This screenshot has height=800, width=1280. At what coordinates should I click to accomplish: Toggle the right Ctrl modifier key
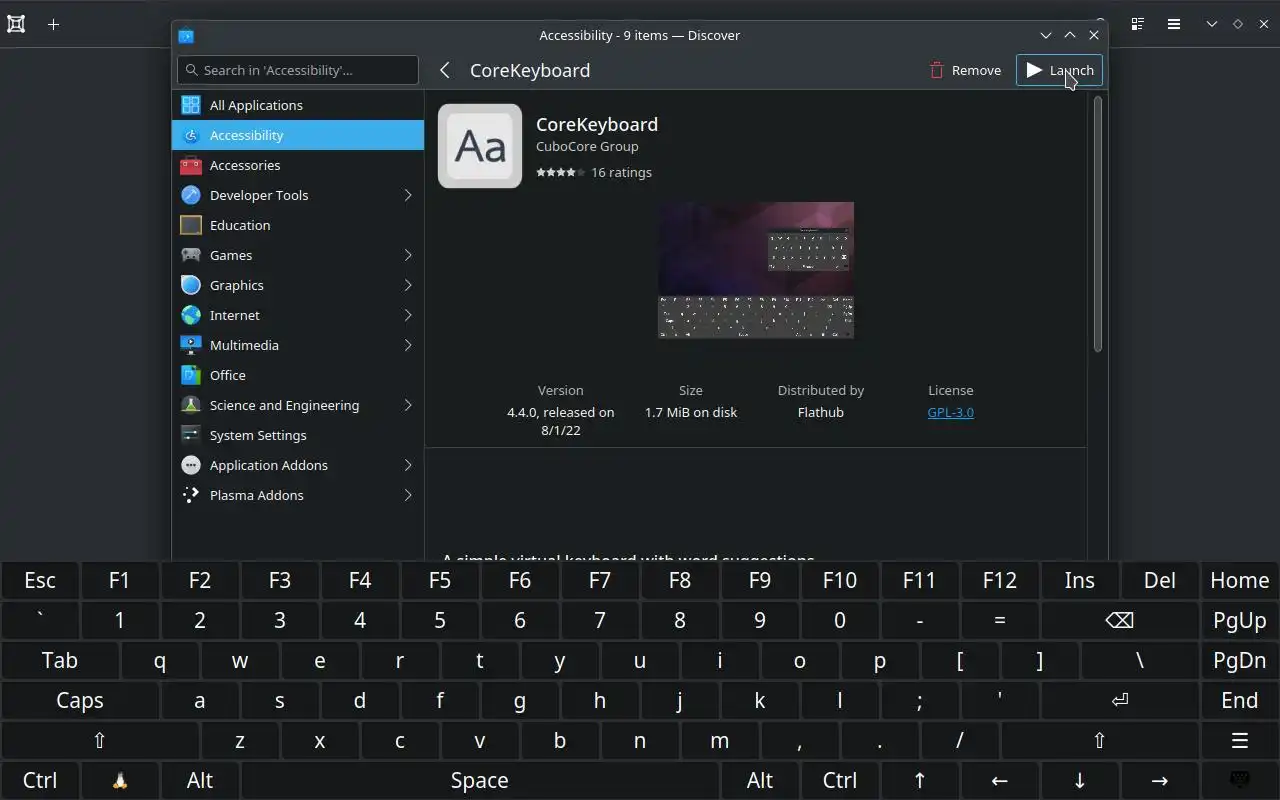point(840,780)
